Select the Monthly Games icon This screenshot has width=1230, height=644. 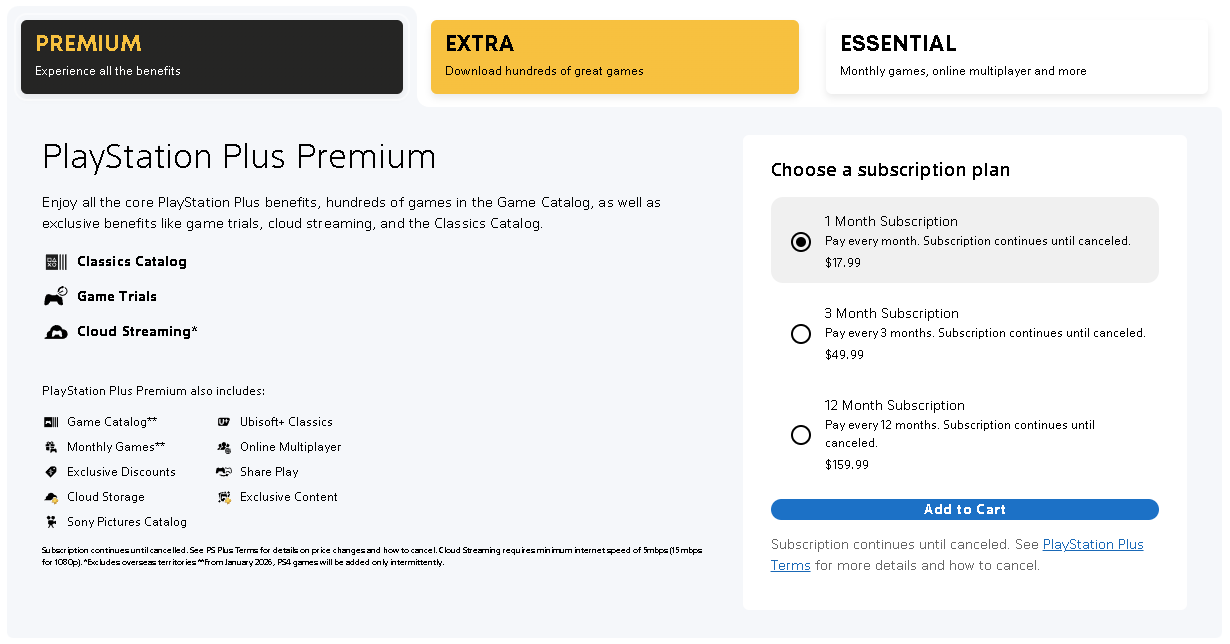pyautogui.click(x=50, y=446)
